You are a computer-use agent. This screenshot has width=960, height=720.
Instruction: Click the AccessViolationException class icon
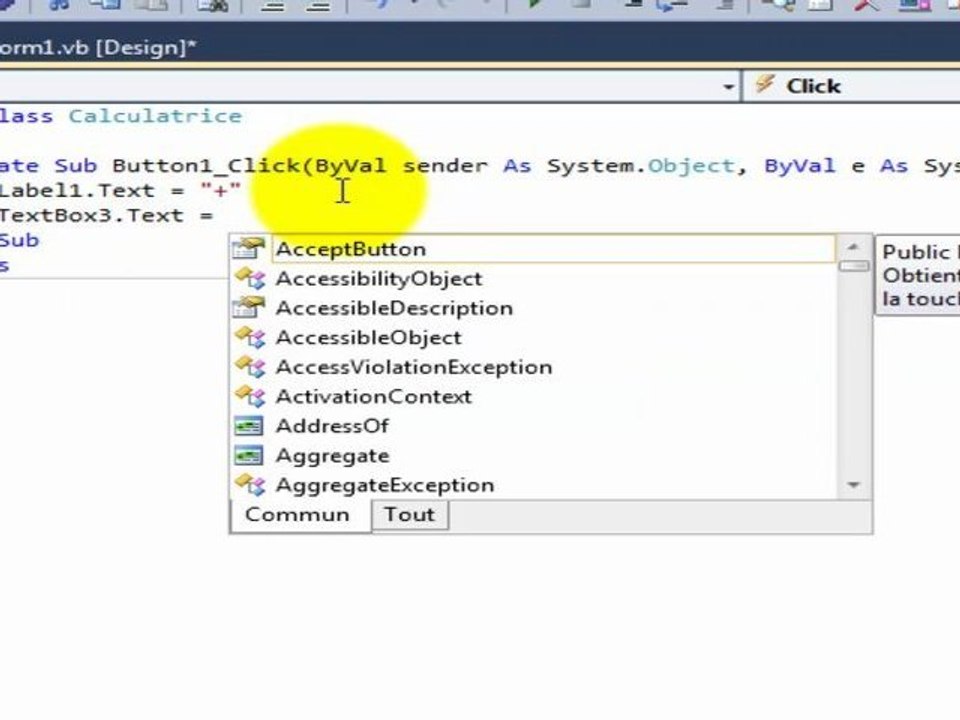click(250, 367)
